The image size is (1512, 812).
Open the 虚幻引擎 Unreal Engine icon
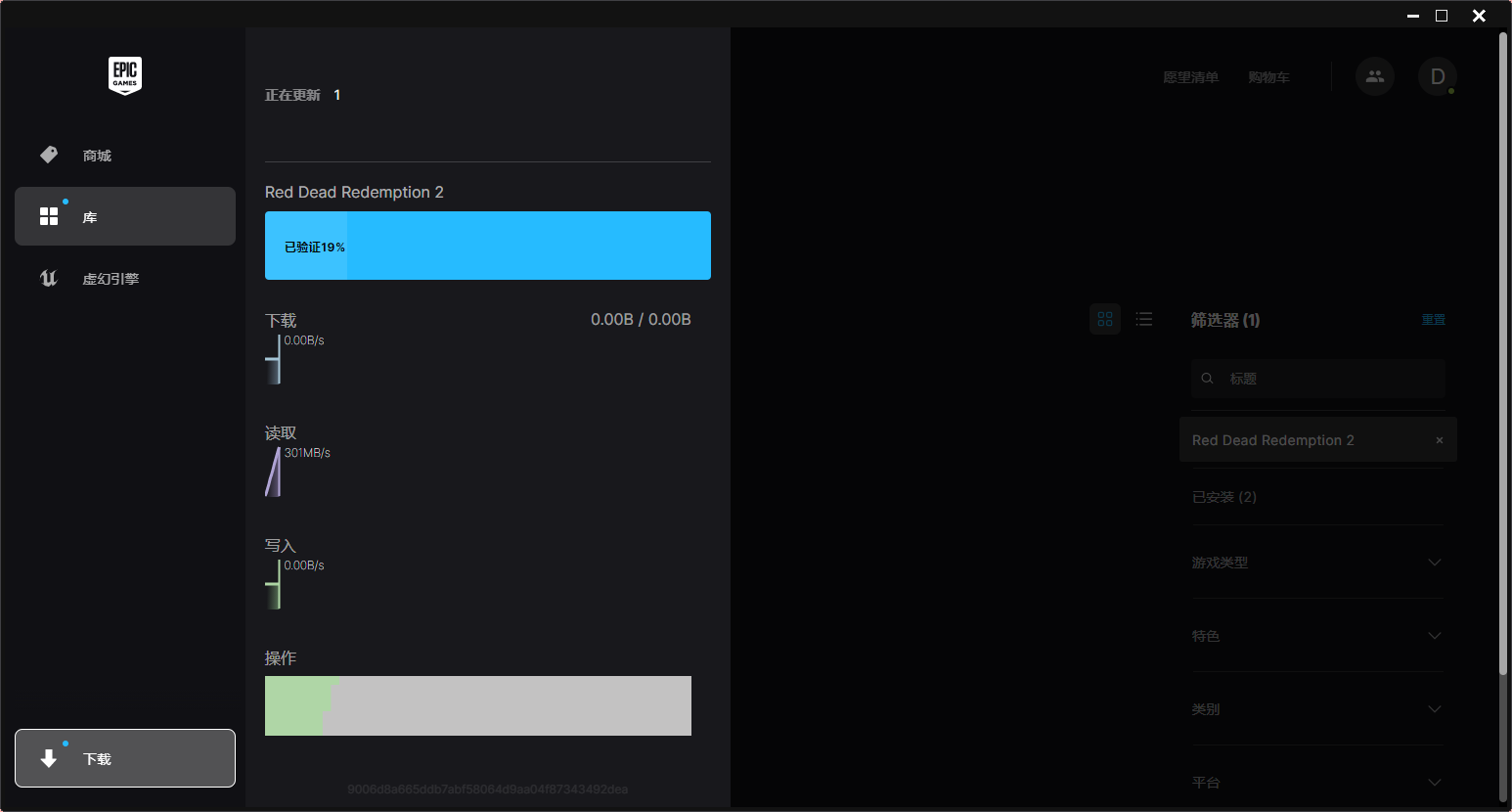pos(49,278)
